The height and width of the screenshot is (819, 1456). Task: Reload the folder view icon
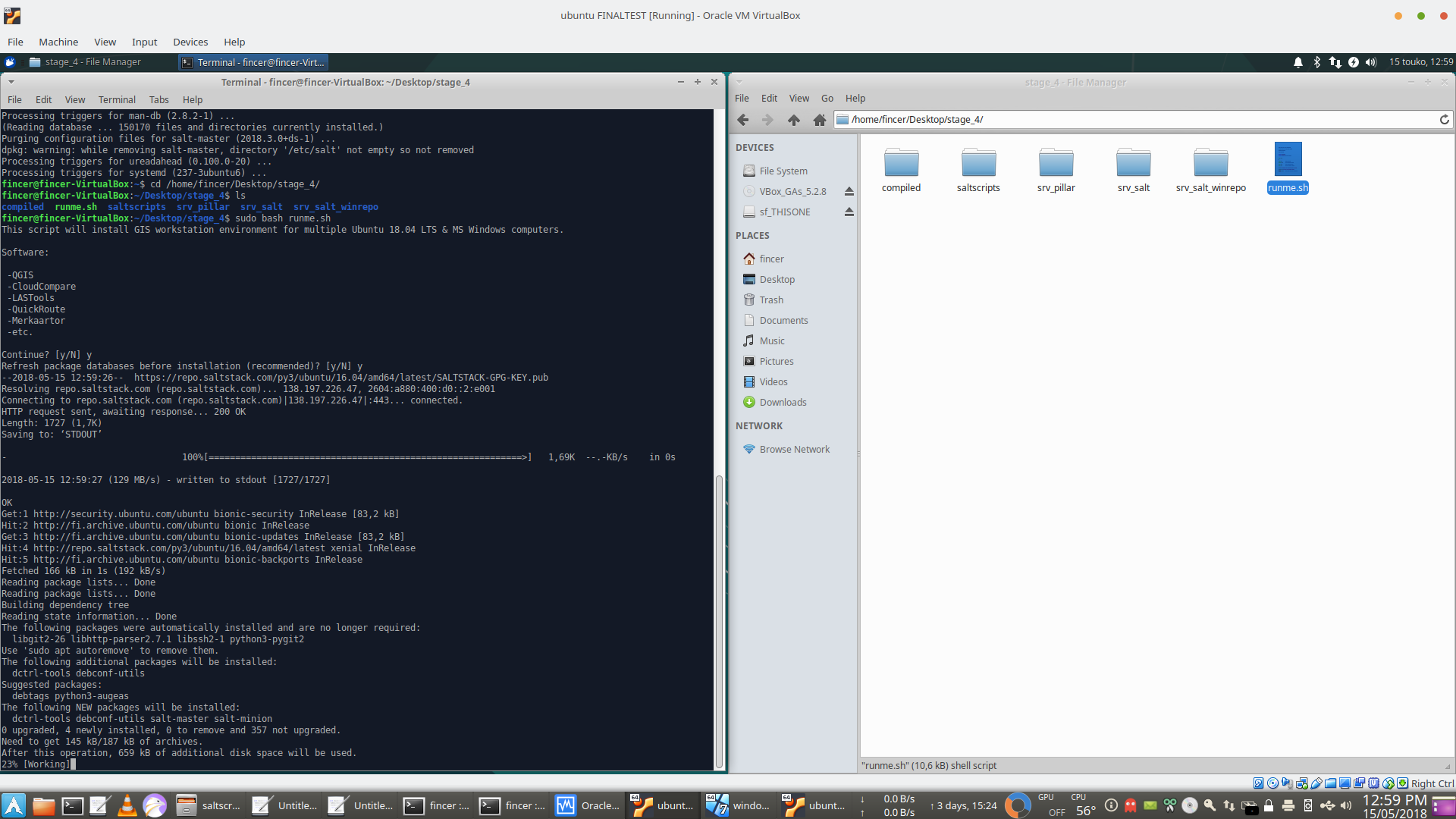tap(1444, 120)
